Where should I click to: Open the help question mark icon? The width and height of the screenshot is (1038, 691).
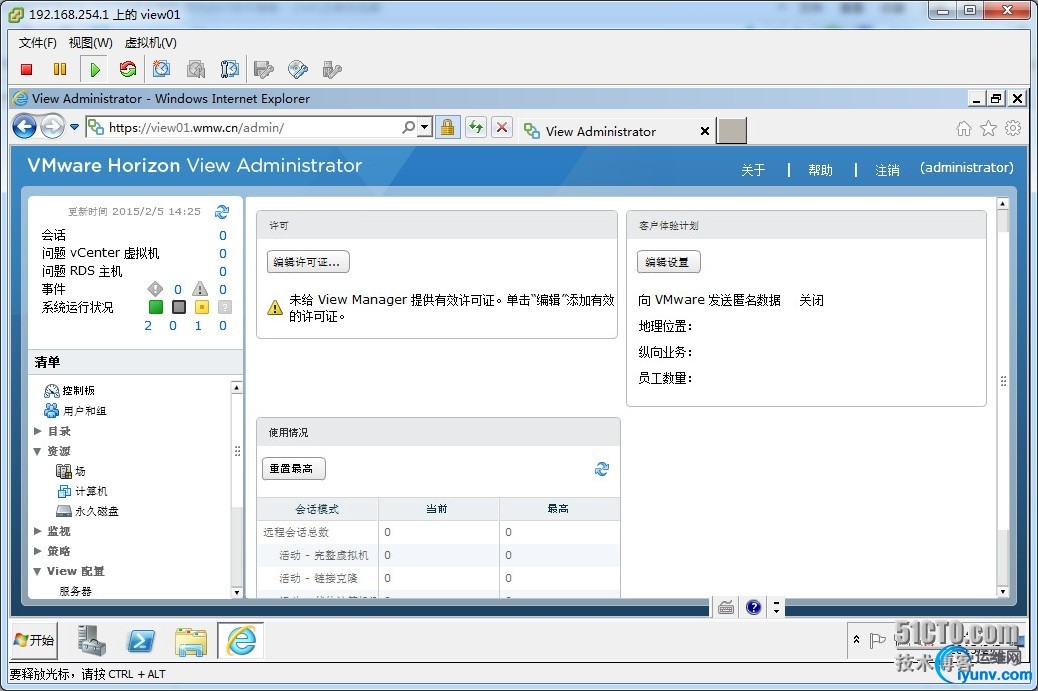[x=753, y=607]
